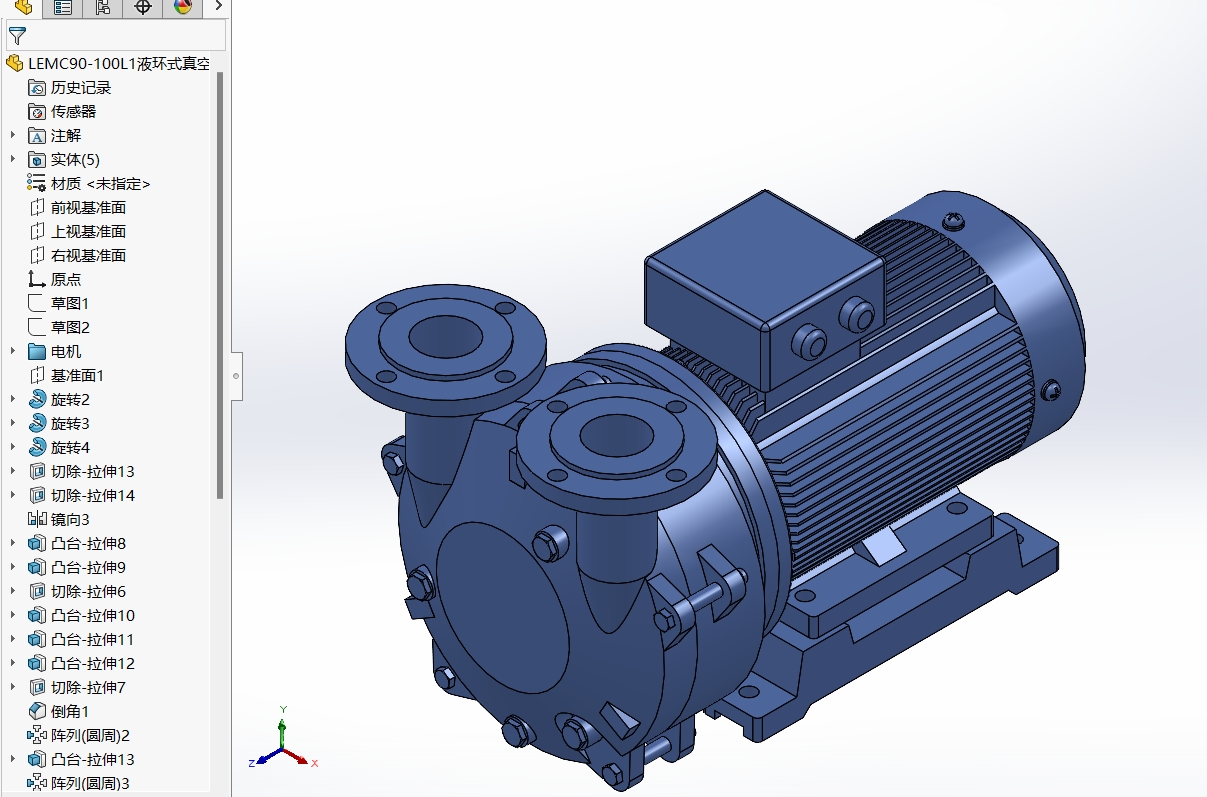The image size is (1207, 797).
Task: Click the 旋转3 revolve icon
Action: [x=37, y=423]
